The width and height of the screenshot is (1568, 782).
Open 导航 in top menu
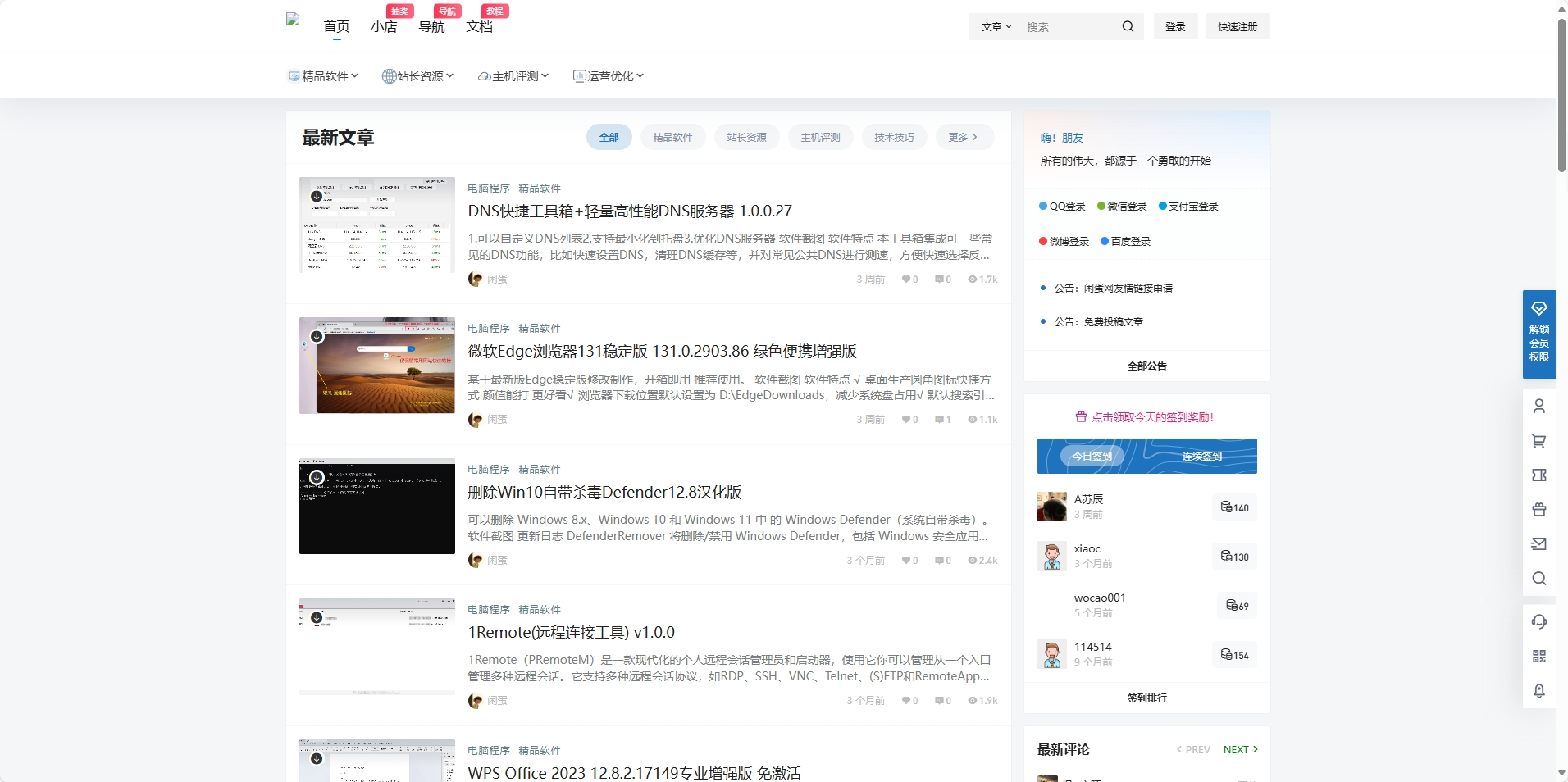431,27
